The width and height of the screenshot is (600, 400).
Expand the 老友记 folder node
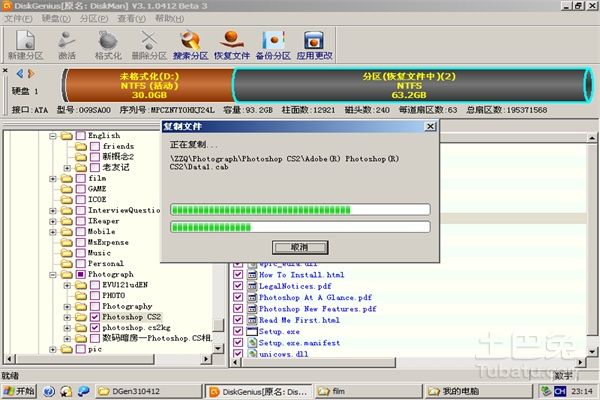point(67,168)
